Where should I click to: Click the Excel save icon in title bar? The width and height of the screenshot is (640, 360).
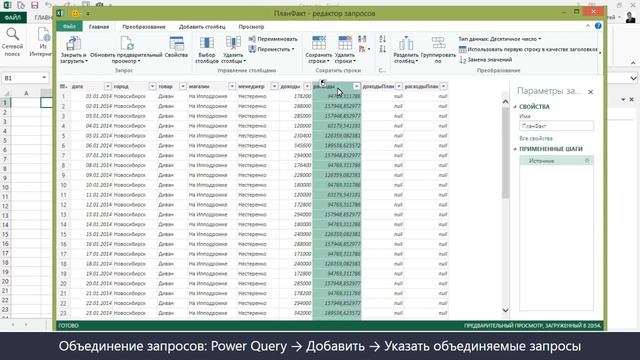tap(35, 5)
